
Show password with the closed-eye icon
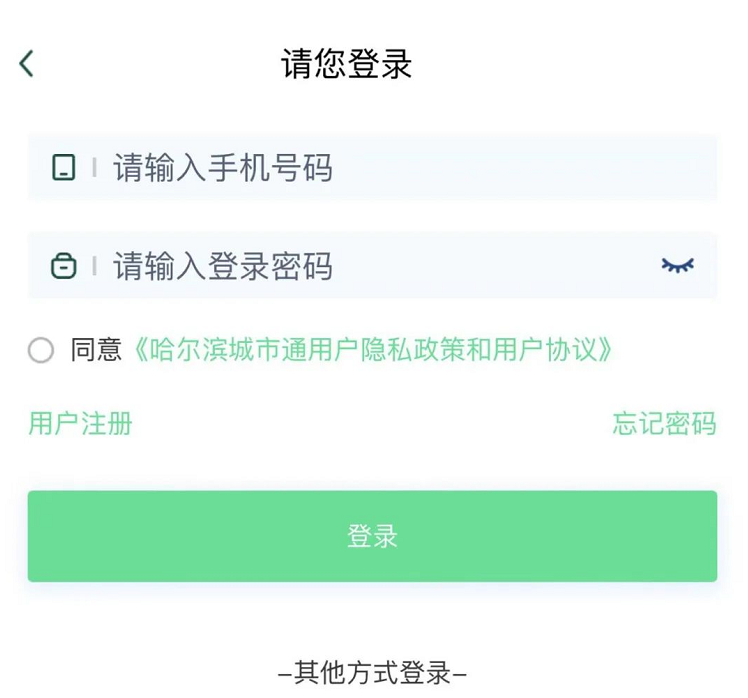677,265
